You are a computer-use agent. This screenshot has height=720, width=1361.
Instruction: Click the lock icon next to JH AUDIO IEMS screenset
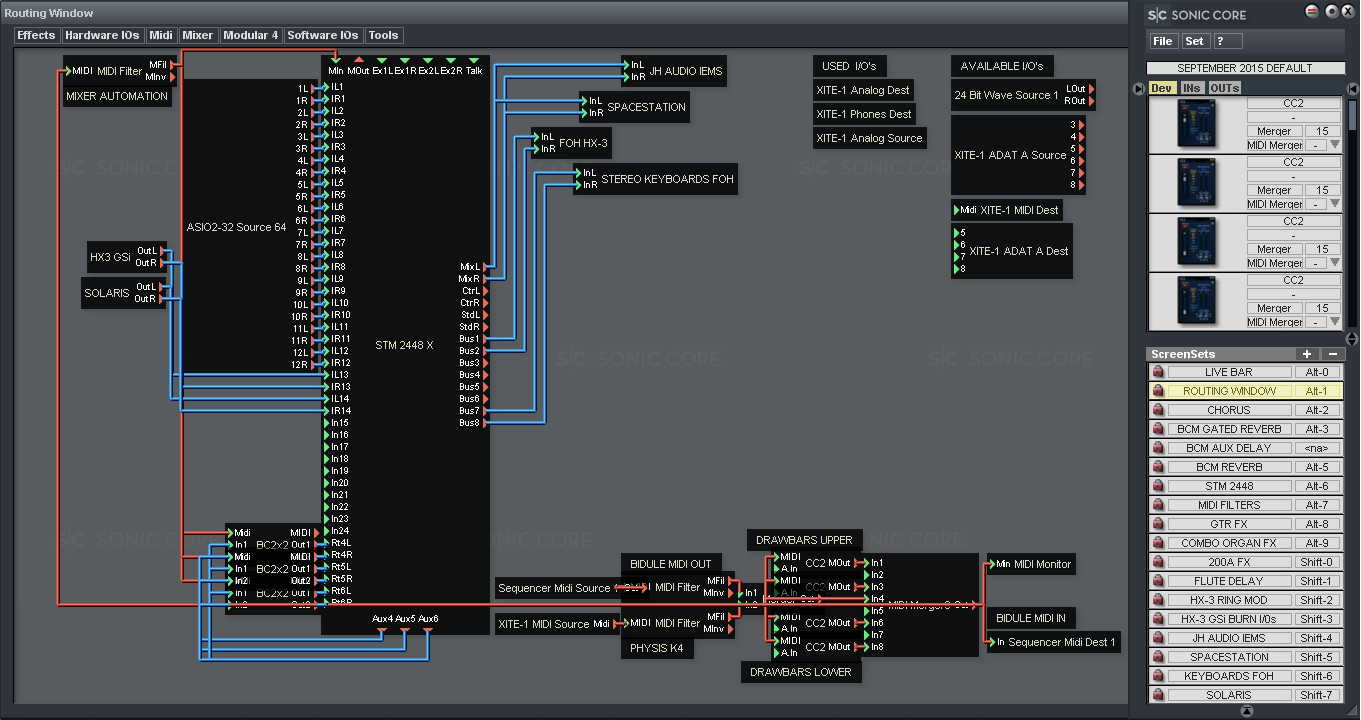coord(1158,638)
